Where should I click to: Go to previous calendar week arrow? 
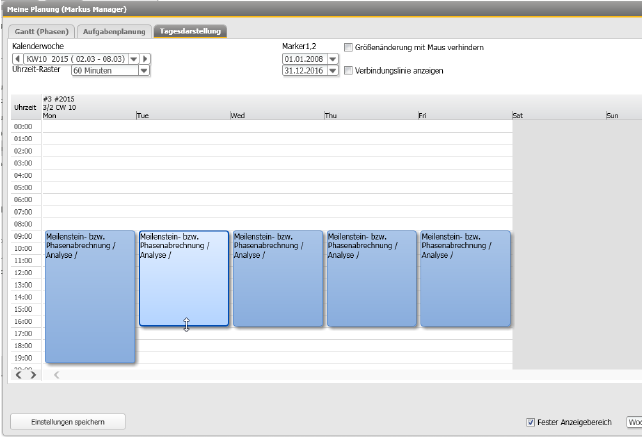[x=17, y=59]
